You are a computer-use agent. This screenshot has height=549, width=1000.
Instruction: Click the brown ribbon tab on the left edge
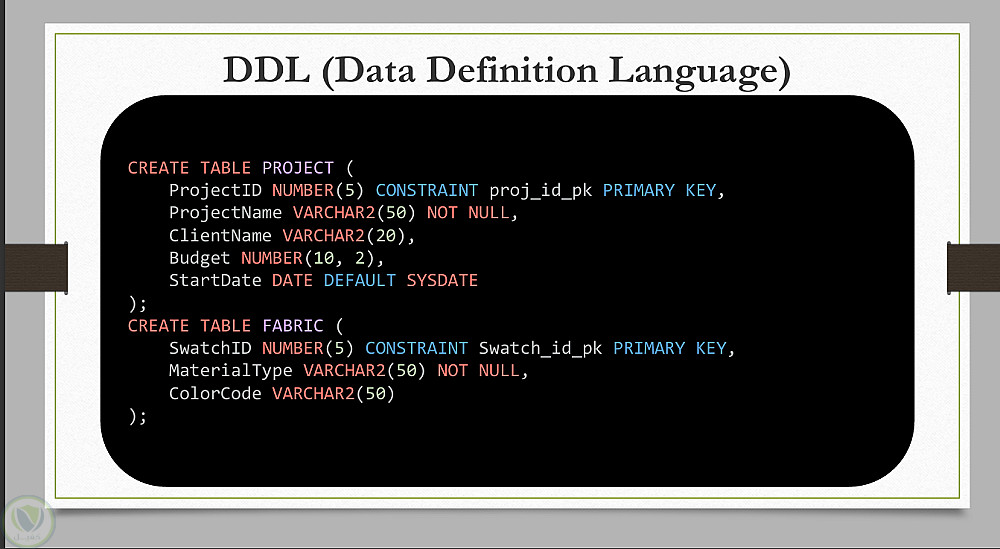click(36, 268)
